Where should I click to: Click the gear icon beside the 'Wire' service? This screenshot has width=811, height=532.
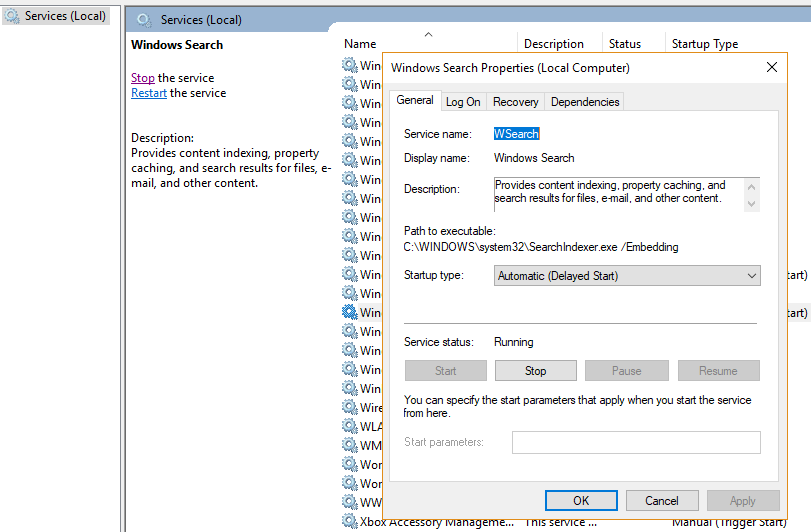click(350, 407)
